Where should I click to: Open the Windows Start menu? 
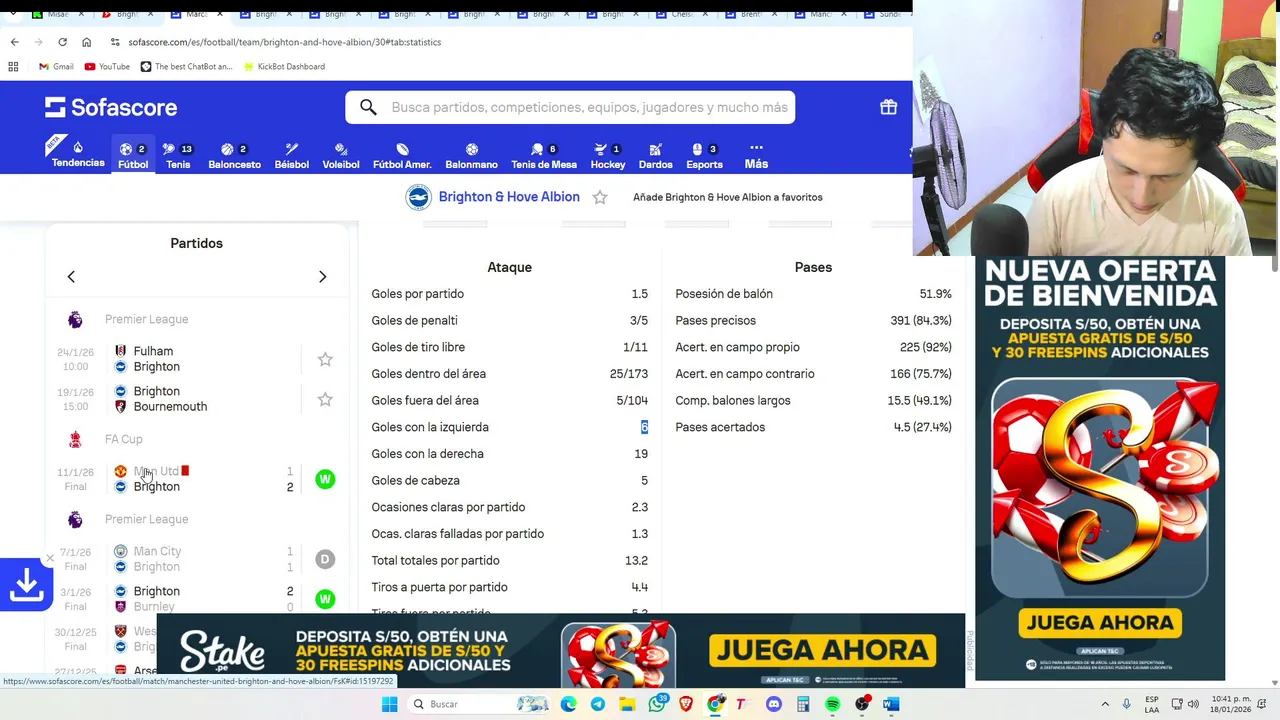click(389, 704)
